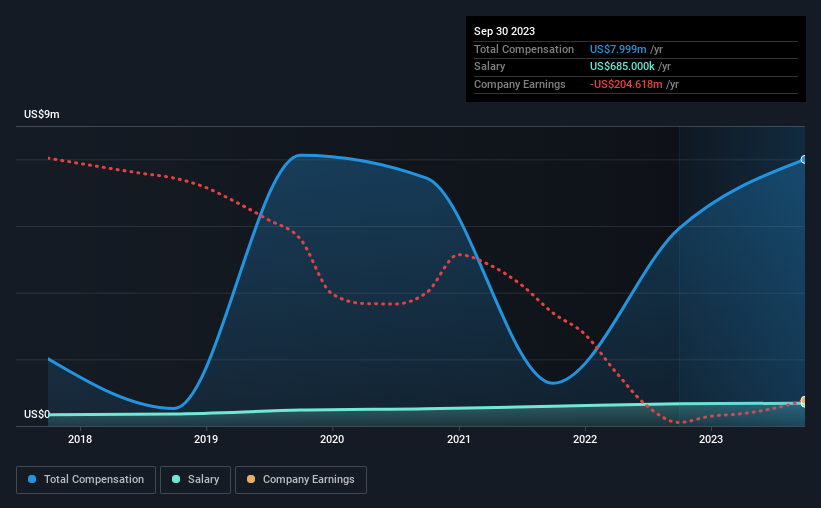Click the US$0 y-axis label

(x=37, y=414)
